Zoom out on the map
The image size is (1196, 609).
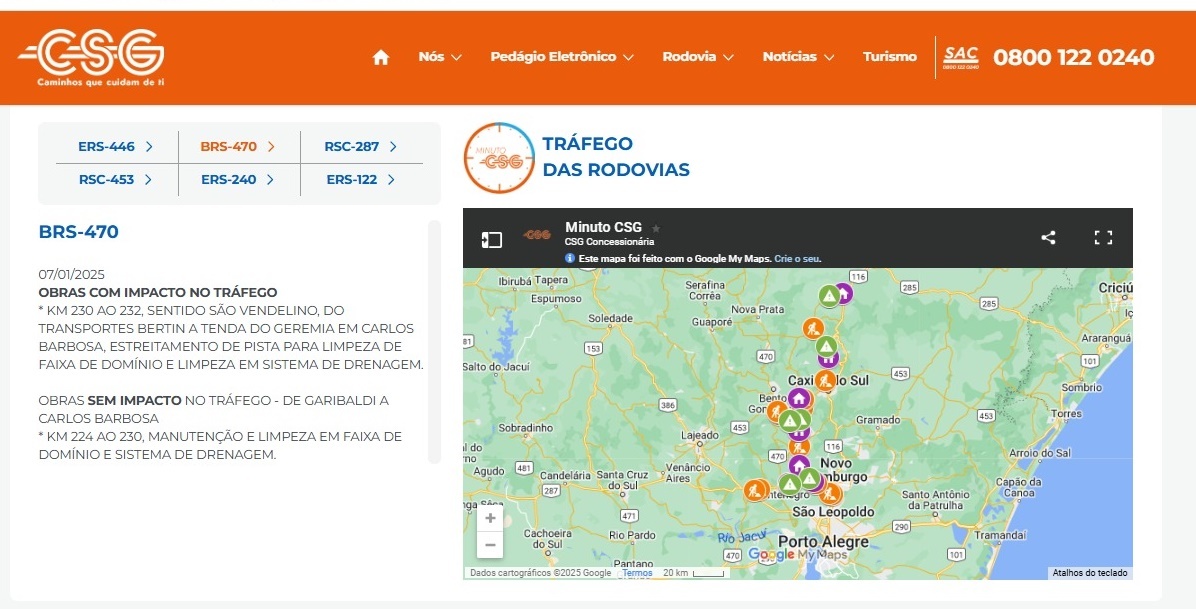pyautogui.click(x=490, y=545)
